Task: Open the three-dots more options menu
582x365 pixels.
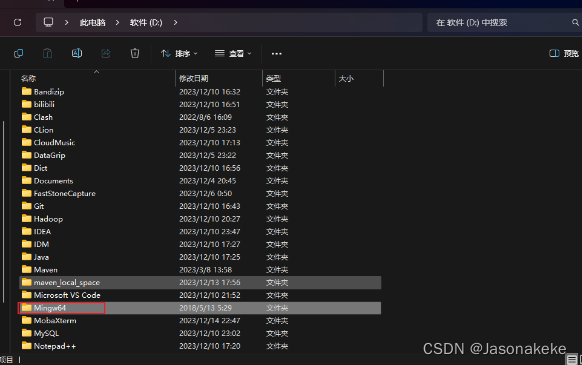Action: pyautogui.click(x=277, y=54)
